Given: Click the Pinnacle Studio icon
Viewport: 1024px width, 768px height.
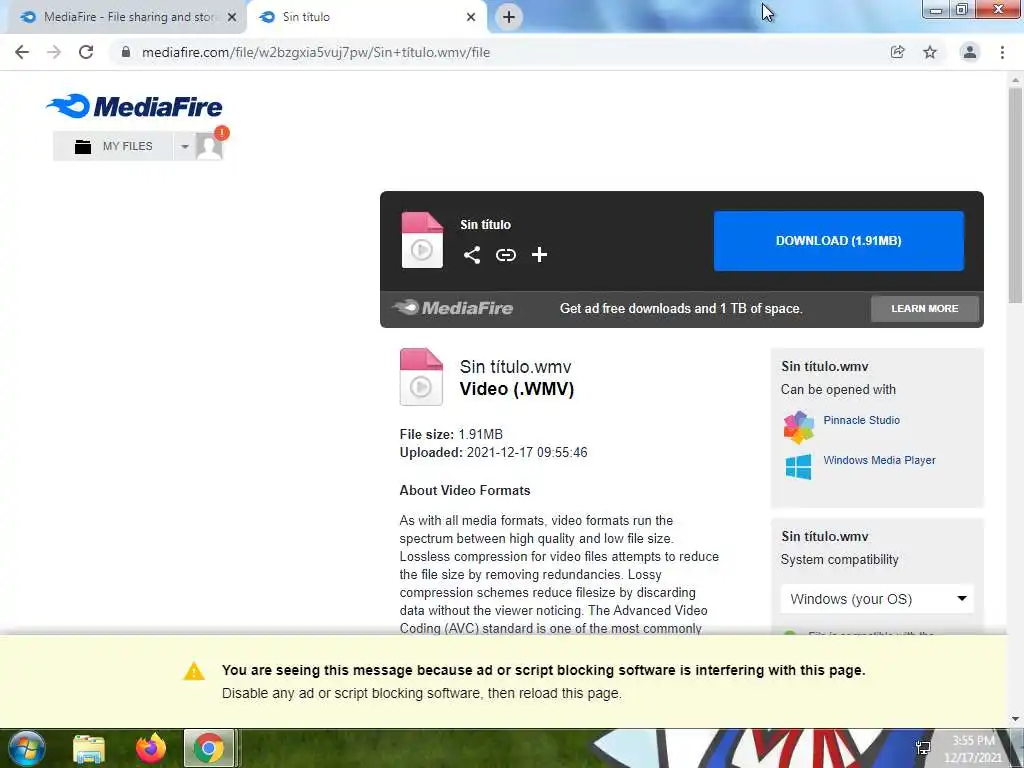Looking at the screenshot, I should pos(799,427).
